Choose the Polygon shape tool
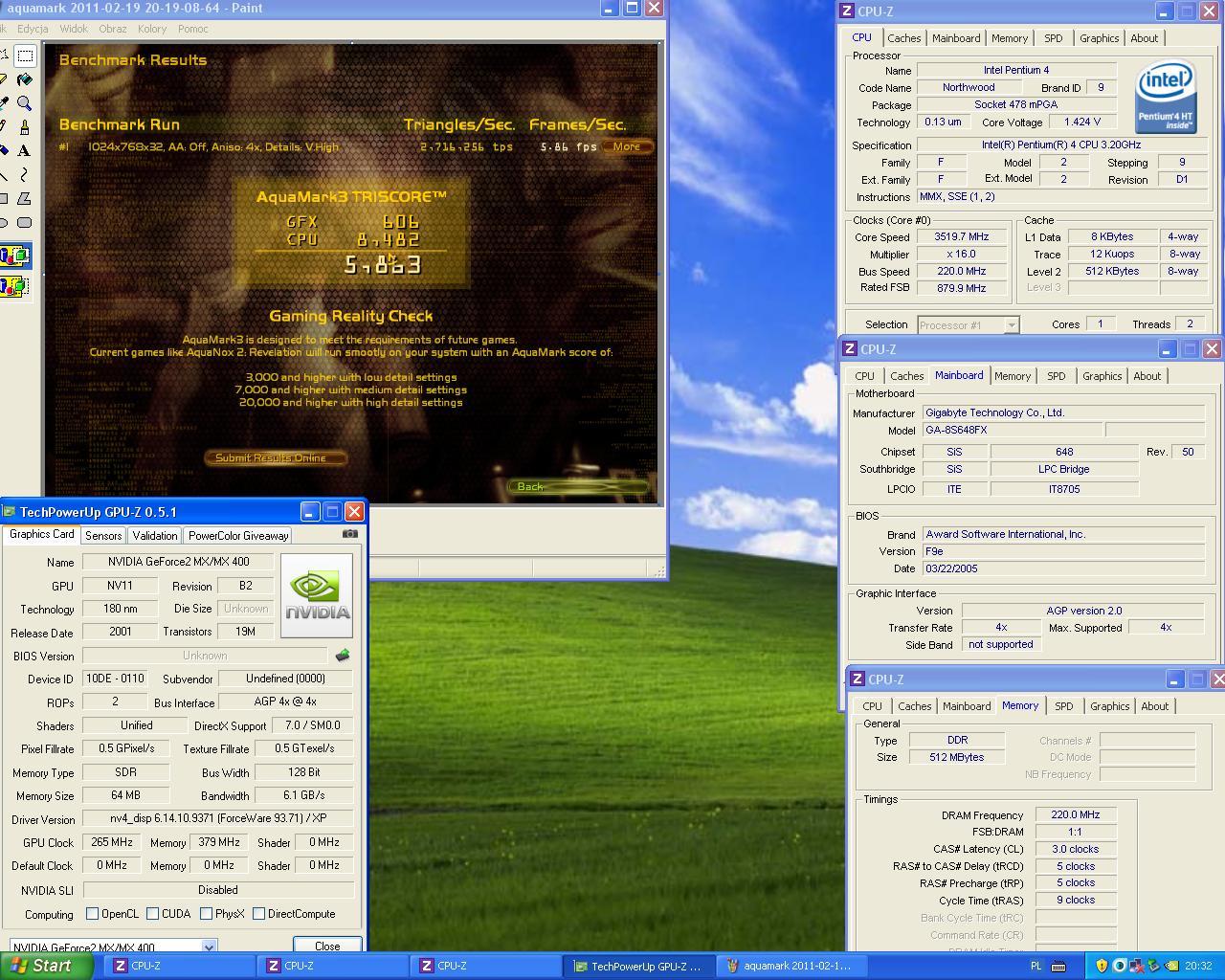The height and width of the screenshot is (980, 1225). (x=25, y=198)
